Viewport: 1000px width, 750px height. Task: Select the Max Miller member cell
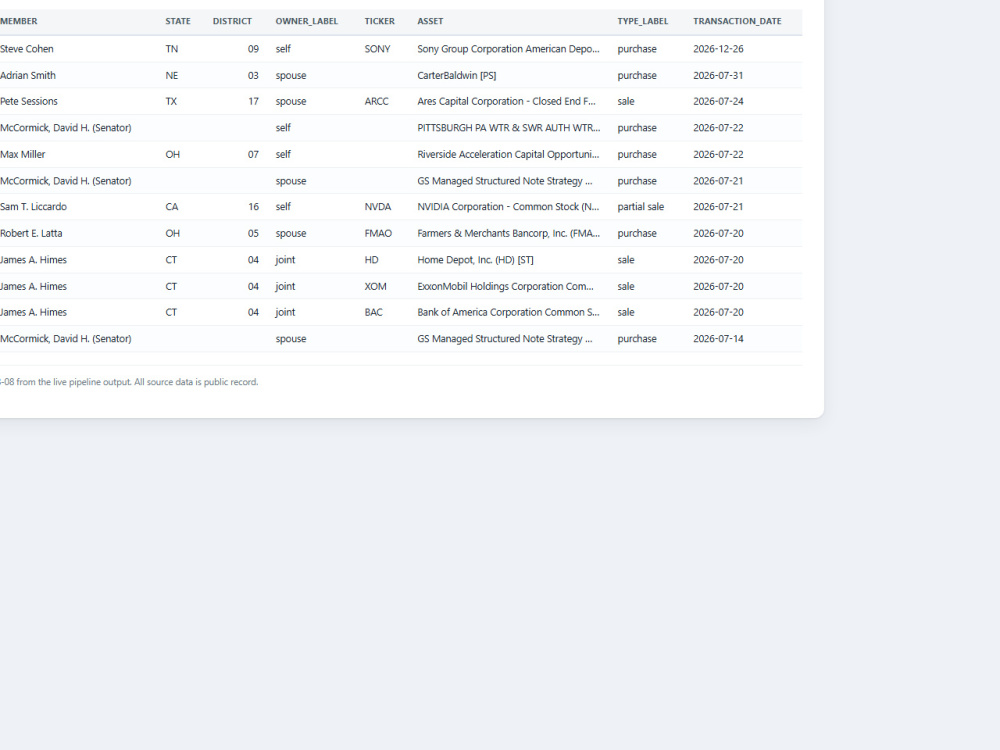coord(23,154)
